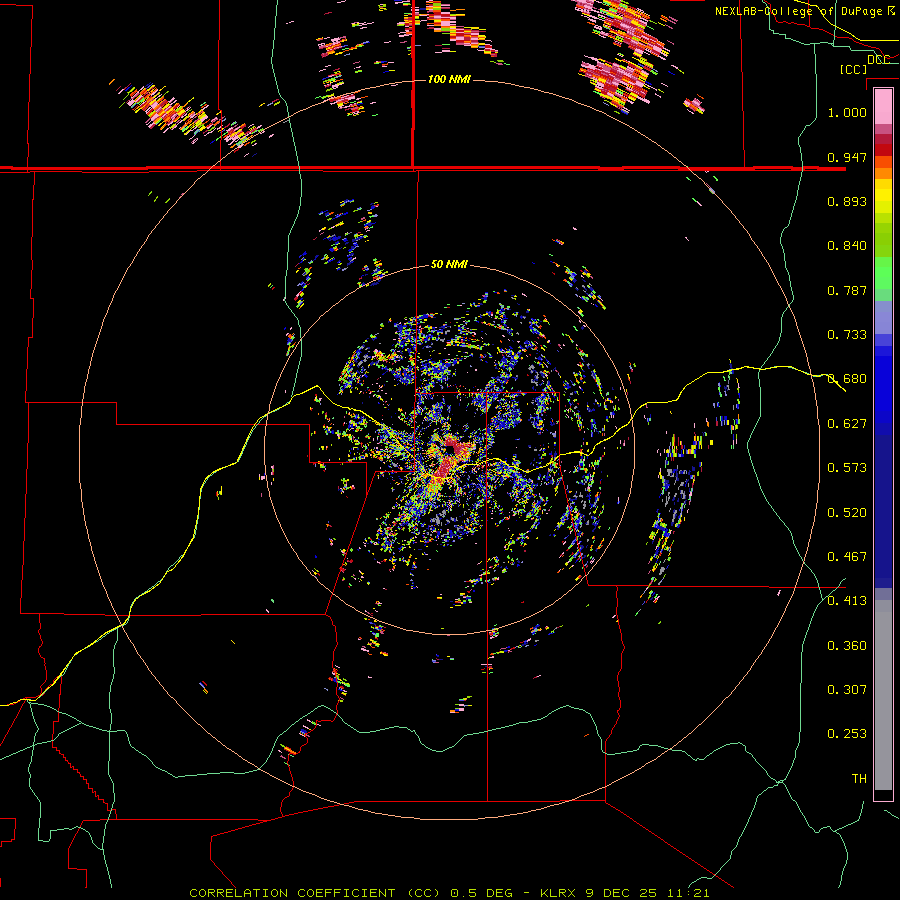Click the 100 NMI range ring label
900x900 pixels.
(x=449, y=79)
